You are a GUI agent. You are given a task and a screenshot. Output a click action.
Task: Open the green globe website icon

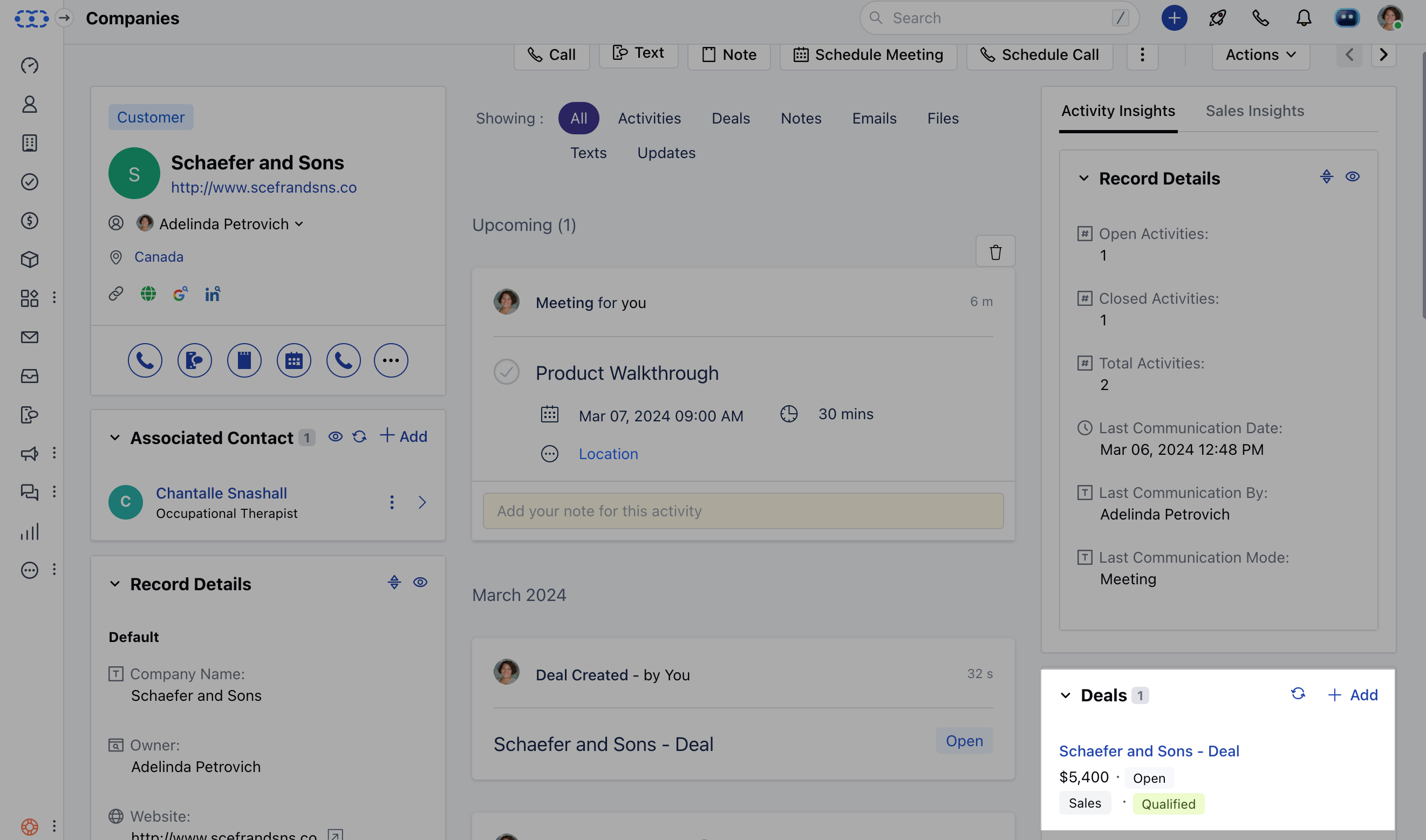click(x=148, y=294)
